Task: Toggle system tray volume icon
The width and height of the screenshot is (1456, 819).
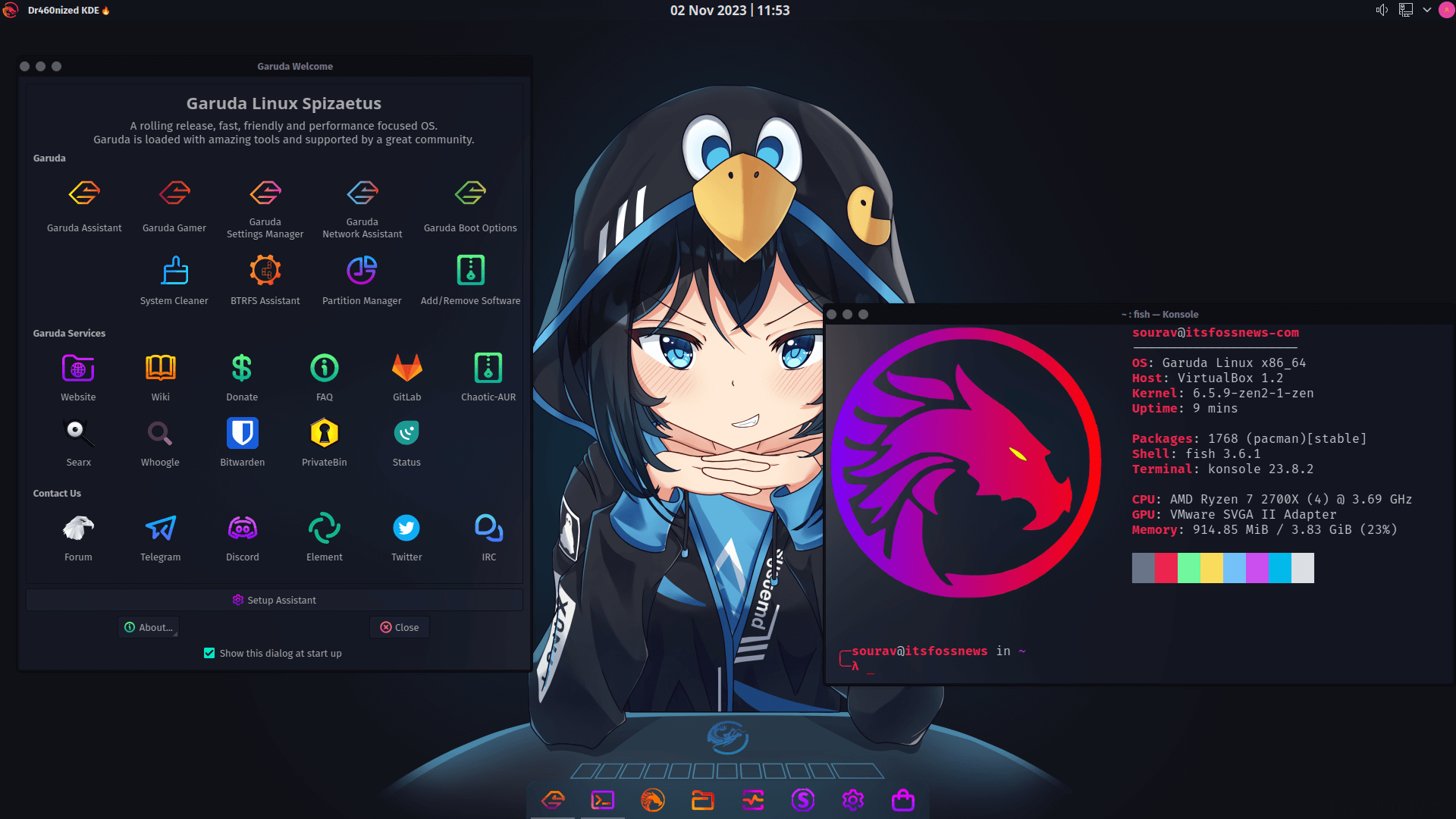Action: 1382,10
